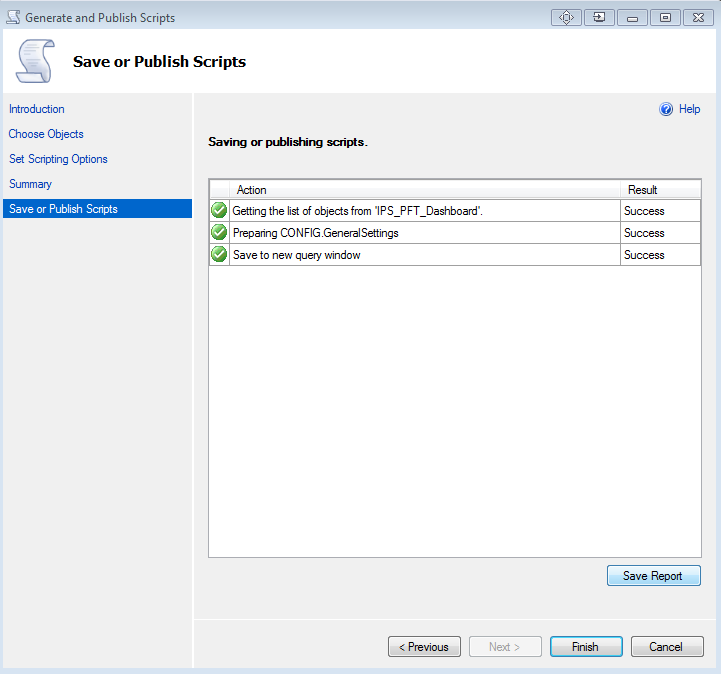Go to the Introduction step
This screenshot has width=721, height=674.
(37, 109)
